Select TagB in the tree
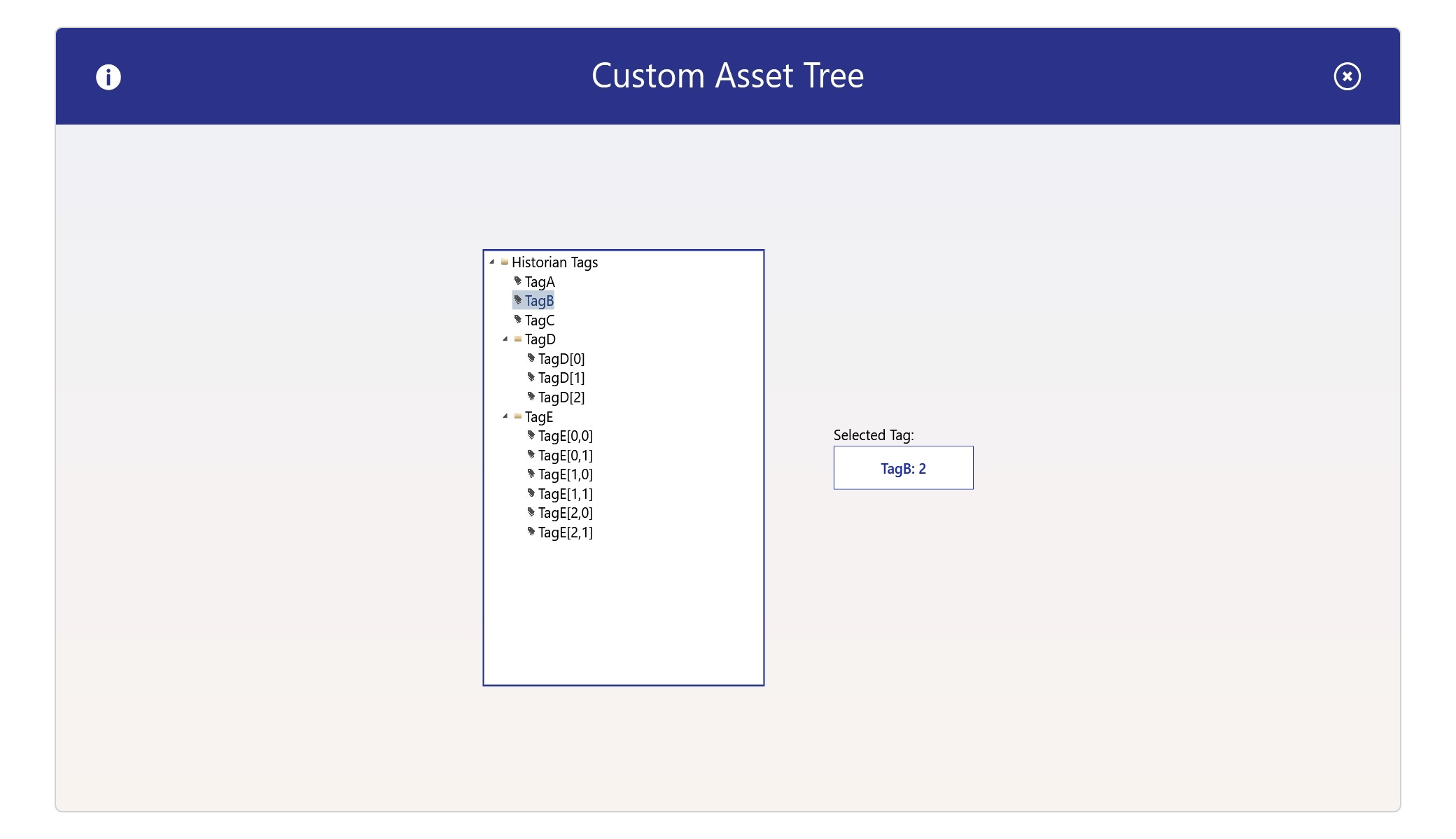This screenshot has width=1456, height=839. tap(539, 301)
